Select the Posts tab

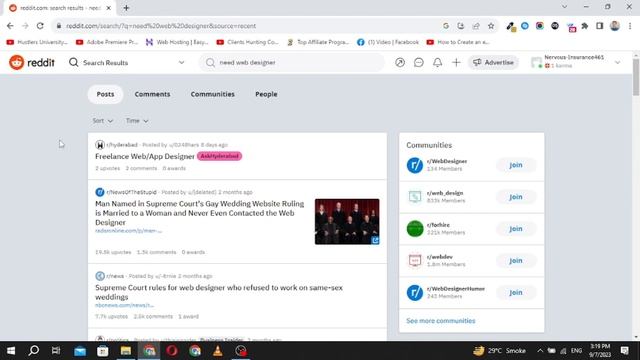[x=105, y=94]
